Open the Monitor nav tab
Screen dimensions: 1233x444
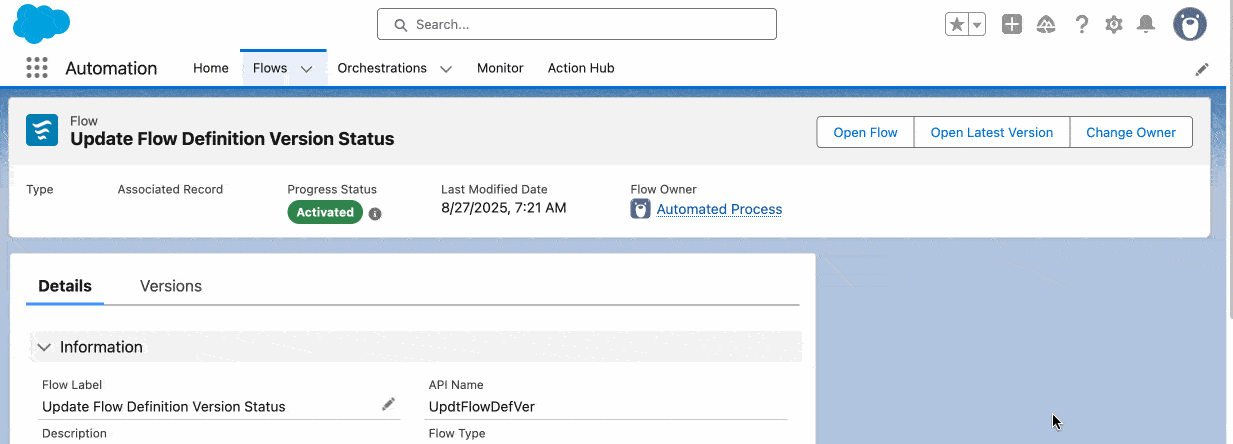tap(500, 68)
